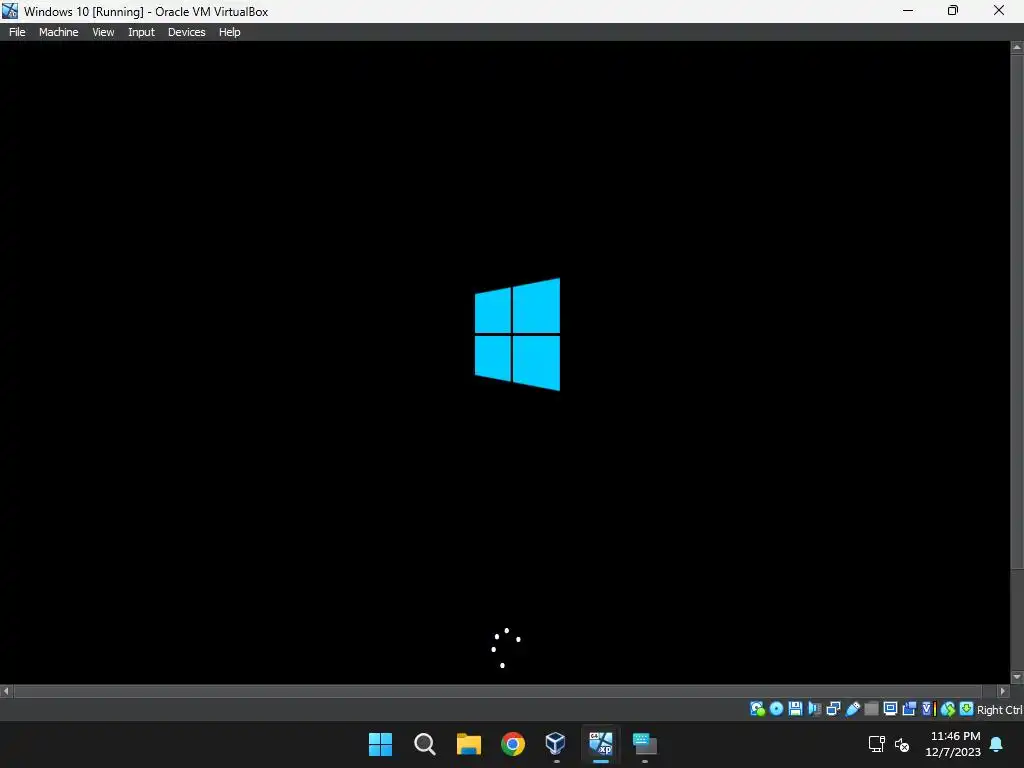Click the Right Ctrl host key label
Viewport: 1024px width, 768px height.
(999, 710)
